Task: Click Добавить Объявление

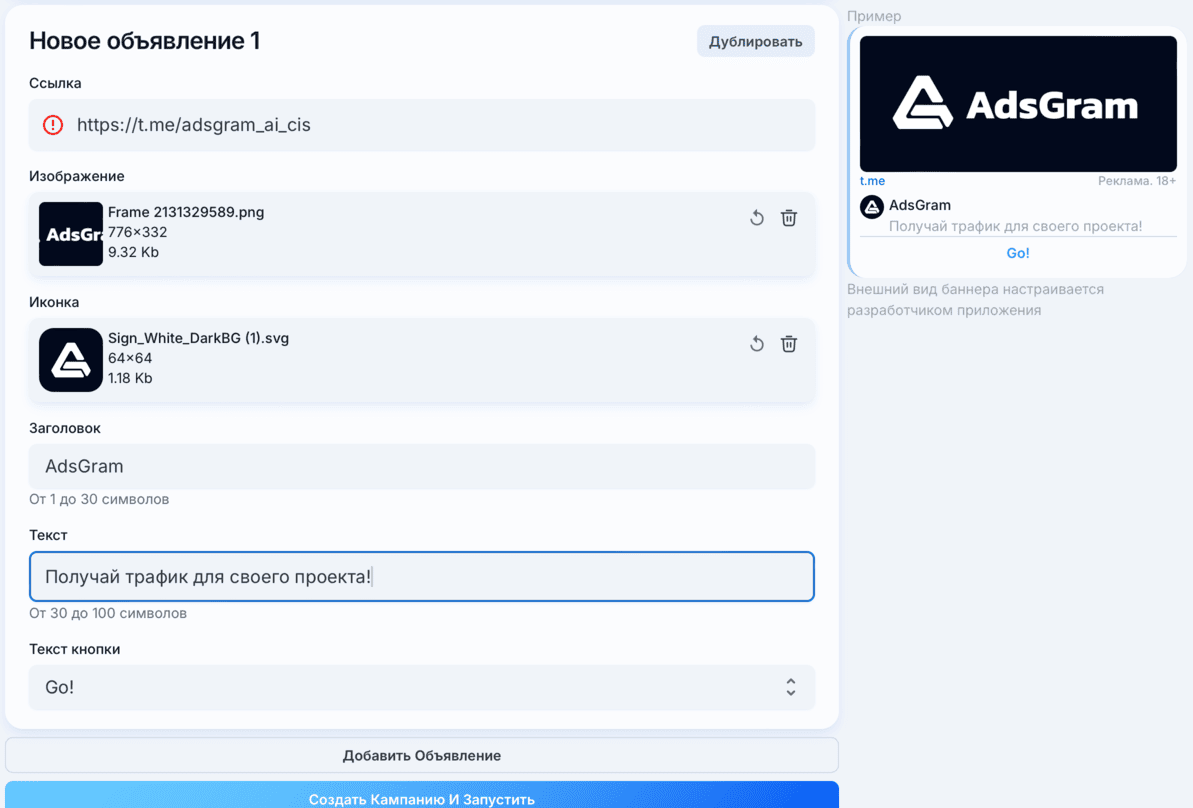Action: pos(421,755)
